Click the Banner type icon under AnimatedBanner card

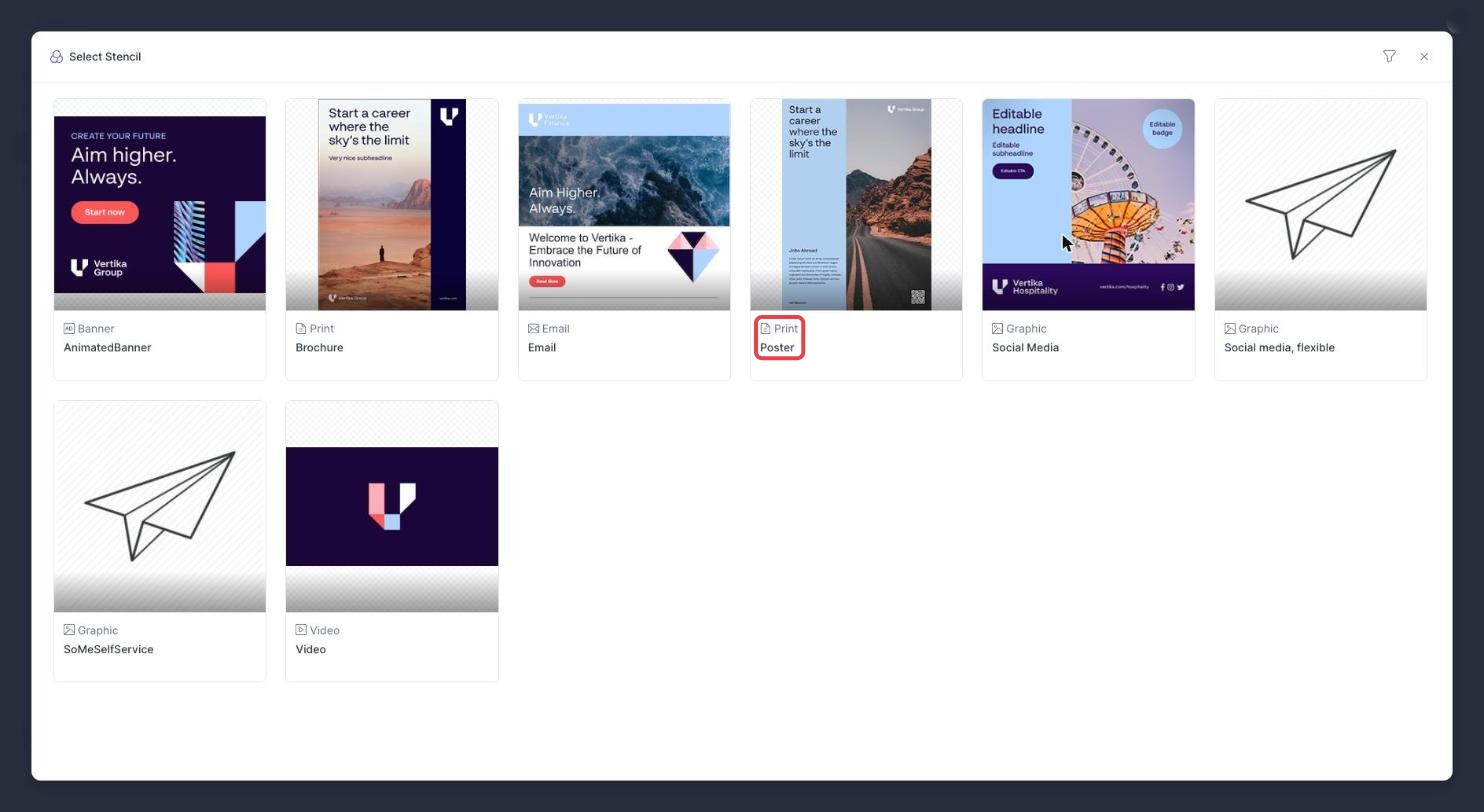[69, 328]
